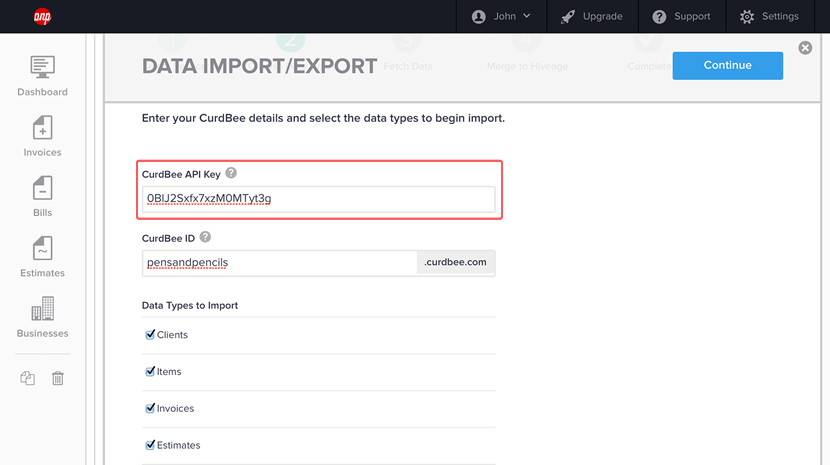The image size is (830, 465).
Task: Open the Estimates sidebar icon
Action: pyautogui.click(x=42, y=248)
